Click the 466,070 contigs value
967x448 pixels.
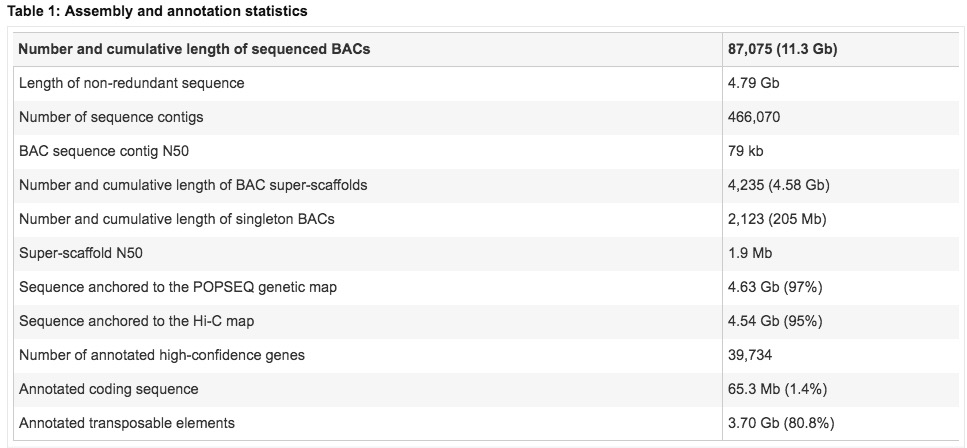[754, 117]
